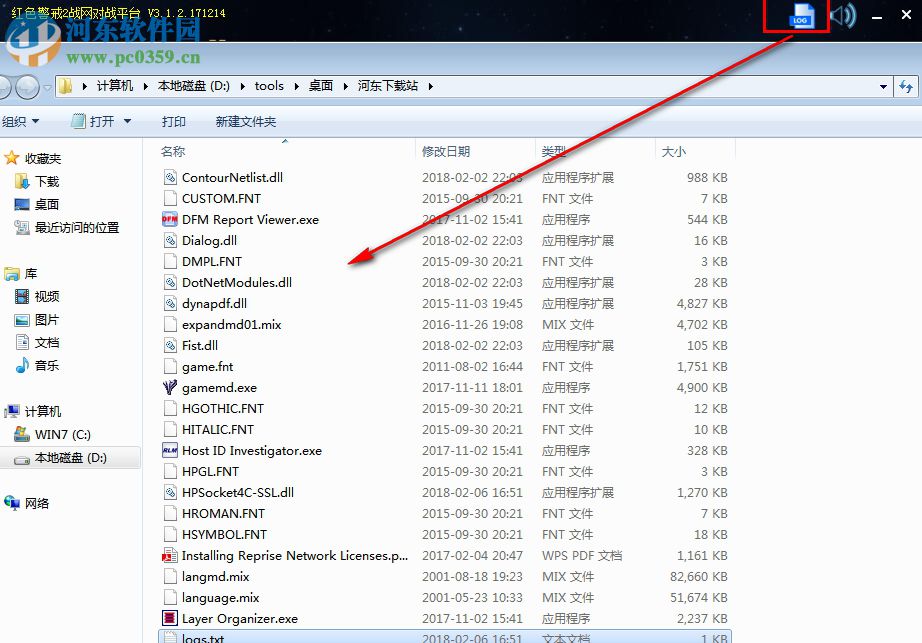Screen dimensions: 922x643
Task: Select 库 in the sidebar
Action: coord(31,273)
